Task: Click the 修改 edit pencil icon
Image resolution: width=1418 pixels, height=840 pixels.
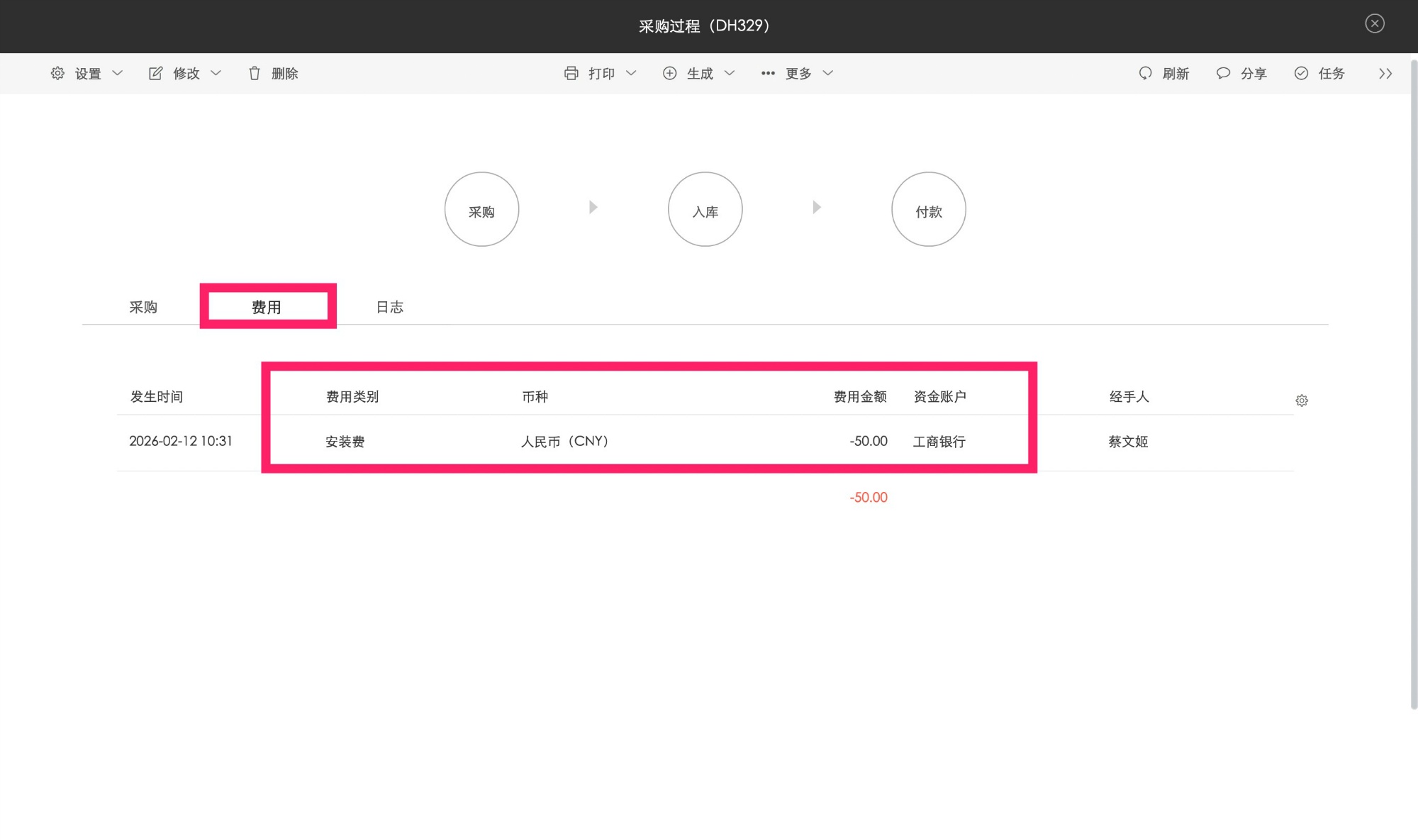Action: pyautogui.click(x=155, y=73)
